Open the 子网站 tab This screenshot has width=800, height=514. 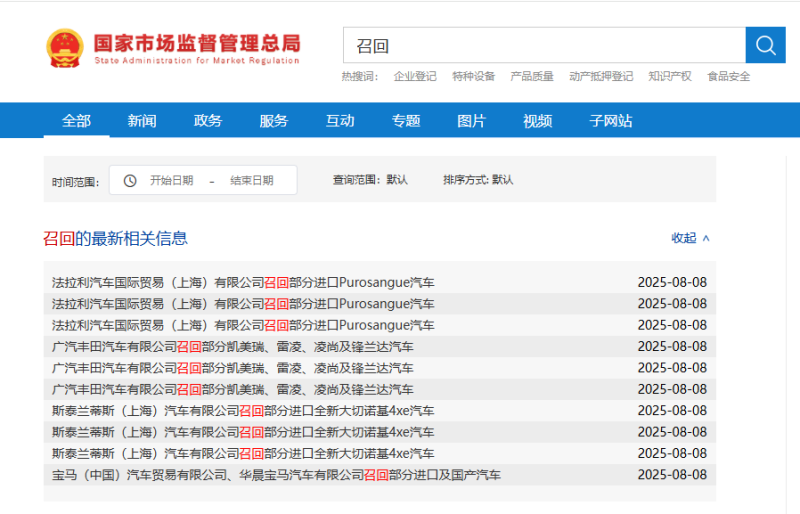[610, 121]
